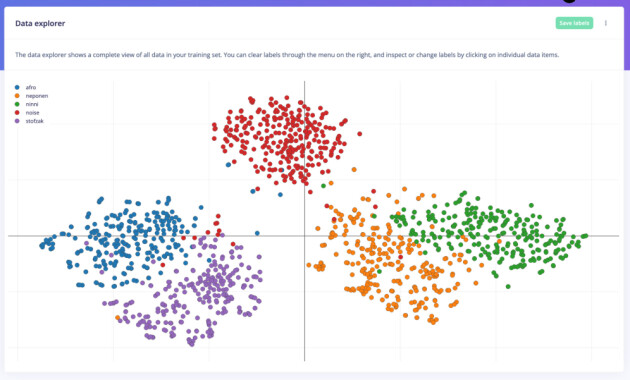Inspect the rightmost green ninni data point
The height and width of the screenshot is (380, 630).
point(586,236)
